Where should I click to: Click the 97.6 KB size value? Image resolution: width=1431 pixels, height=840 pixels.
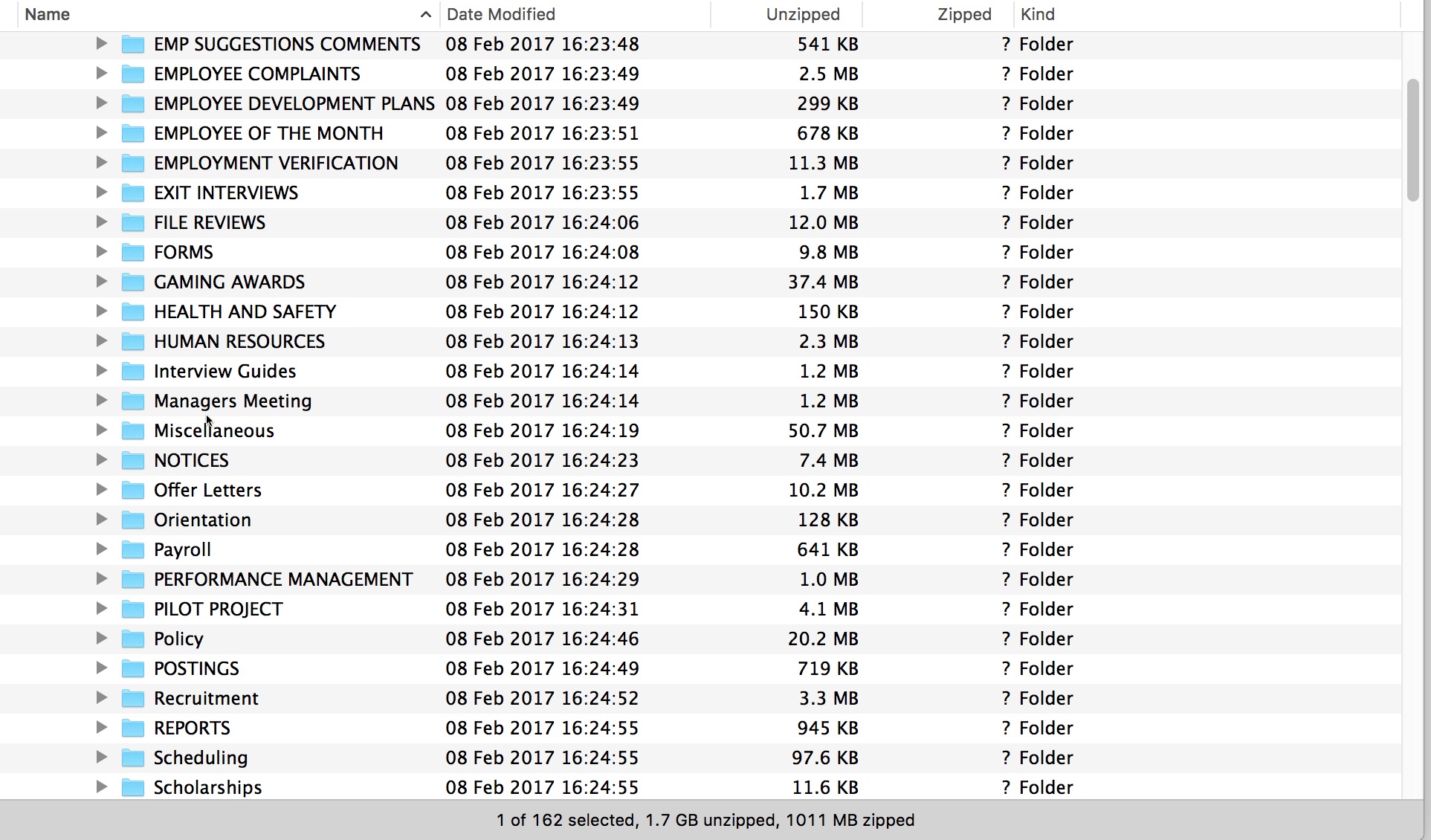pos(825,757)
